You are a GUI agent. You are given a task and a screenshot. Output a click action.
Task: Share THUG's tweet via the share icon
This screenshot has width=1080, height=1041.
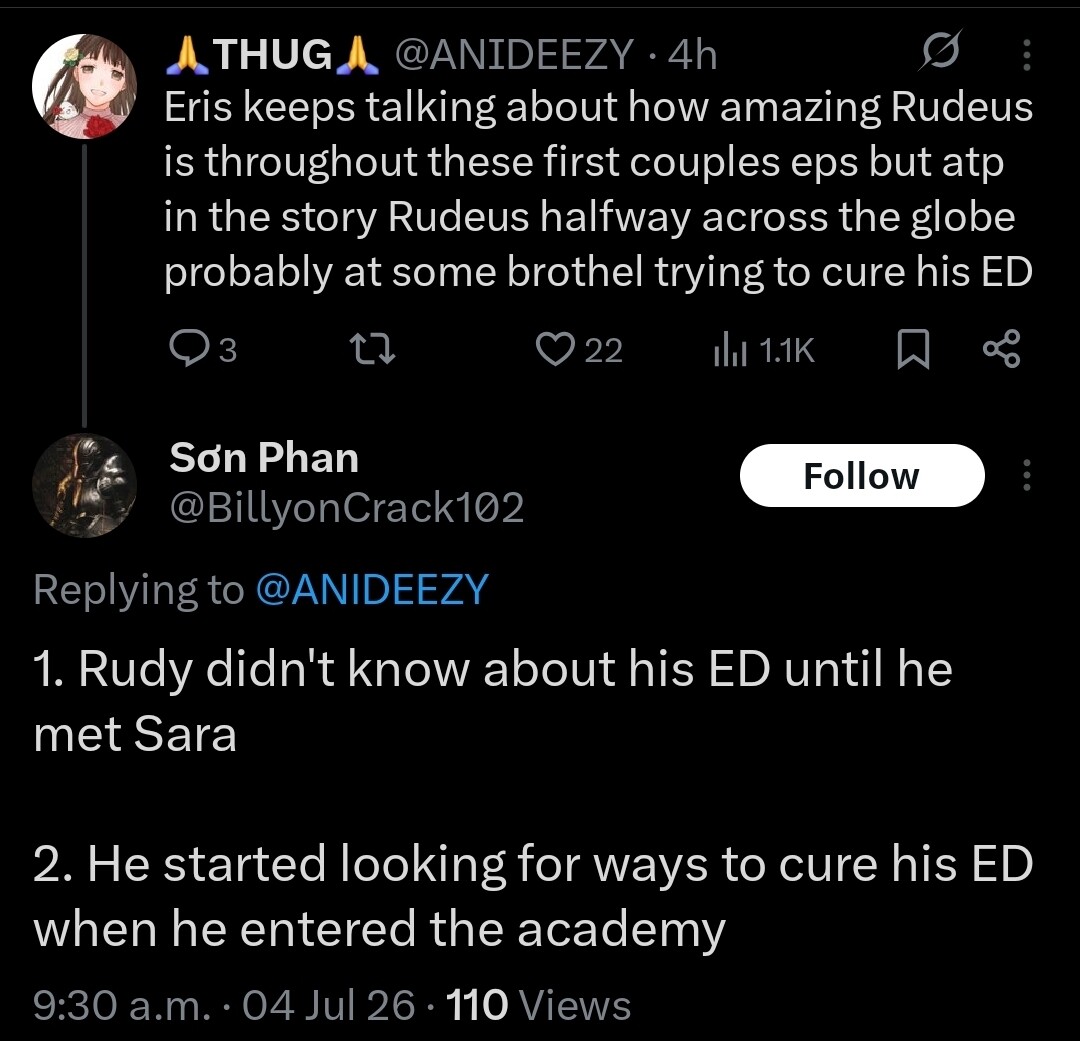pos(1002,349)
